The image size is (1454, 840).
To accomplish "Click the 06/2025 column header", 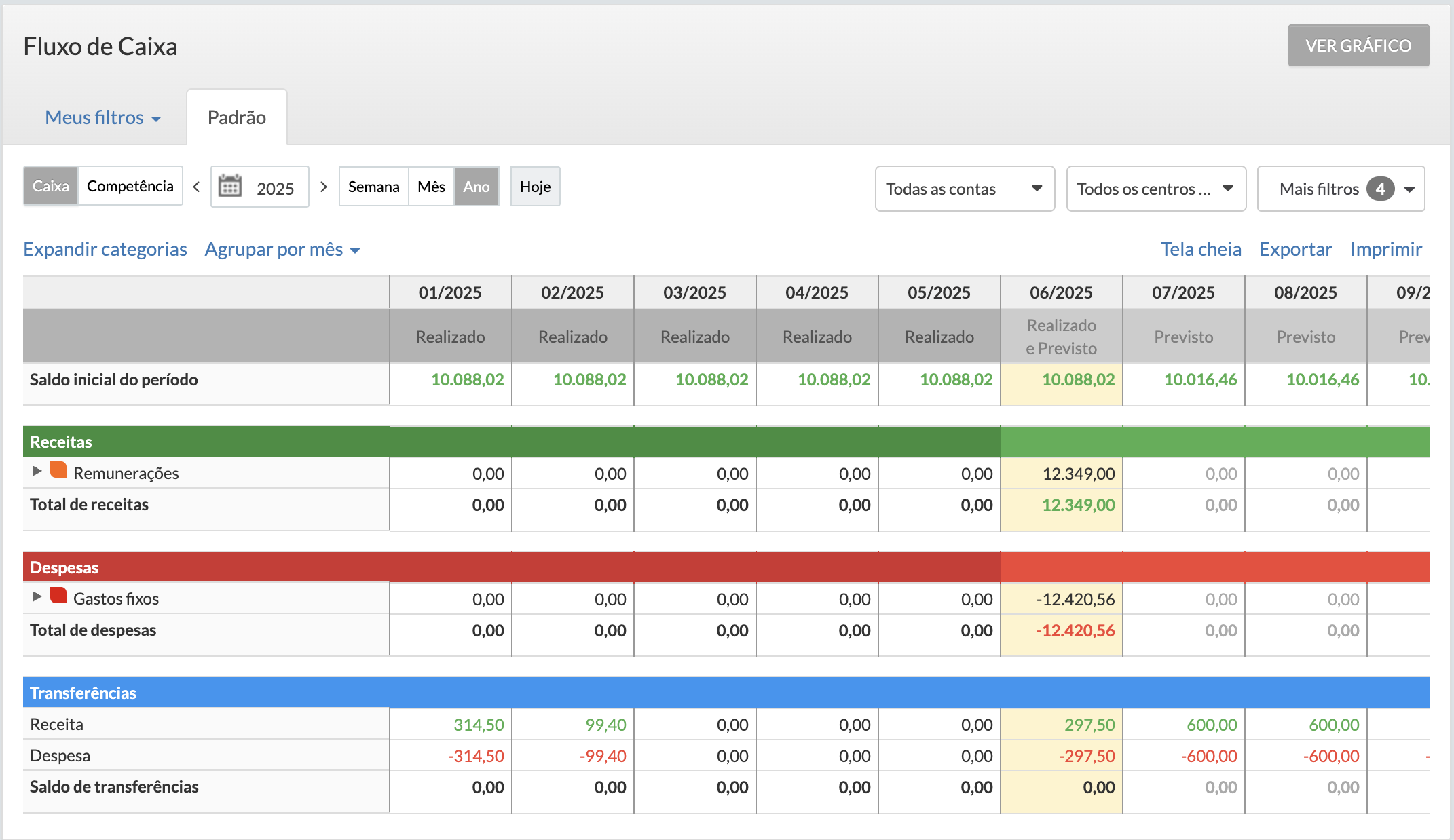I will [1061, 292].
